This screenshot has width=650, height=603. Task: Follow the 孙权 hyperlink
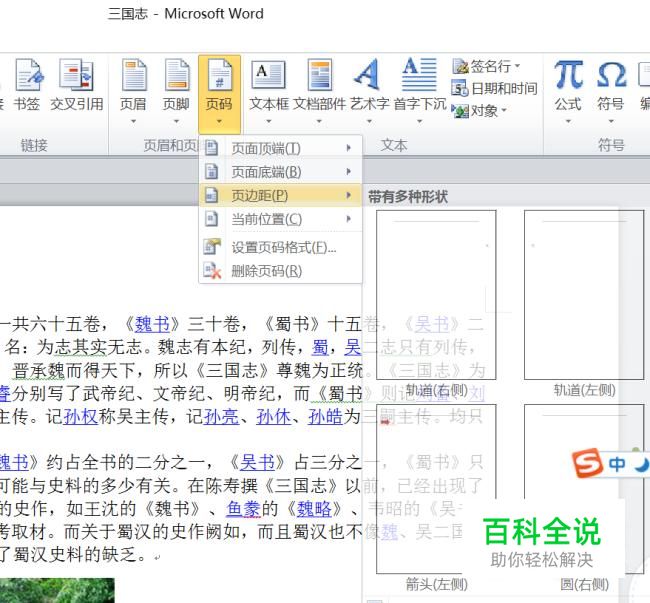(x=81, y=417)
